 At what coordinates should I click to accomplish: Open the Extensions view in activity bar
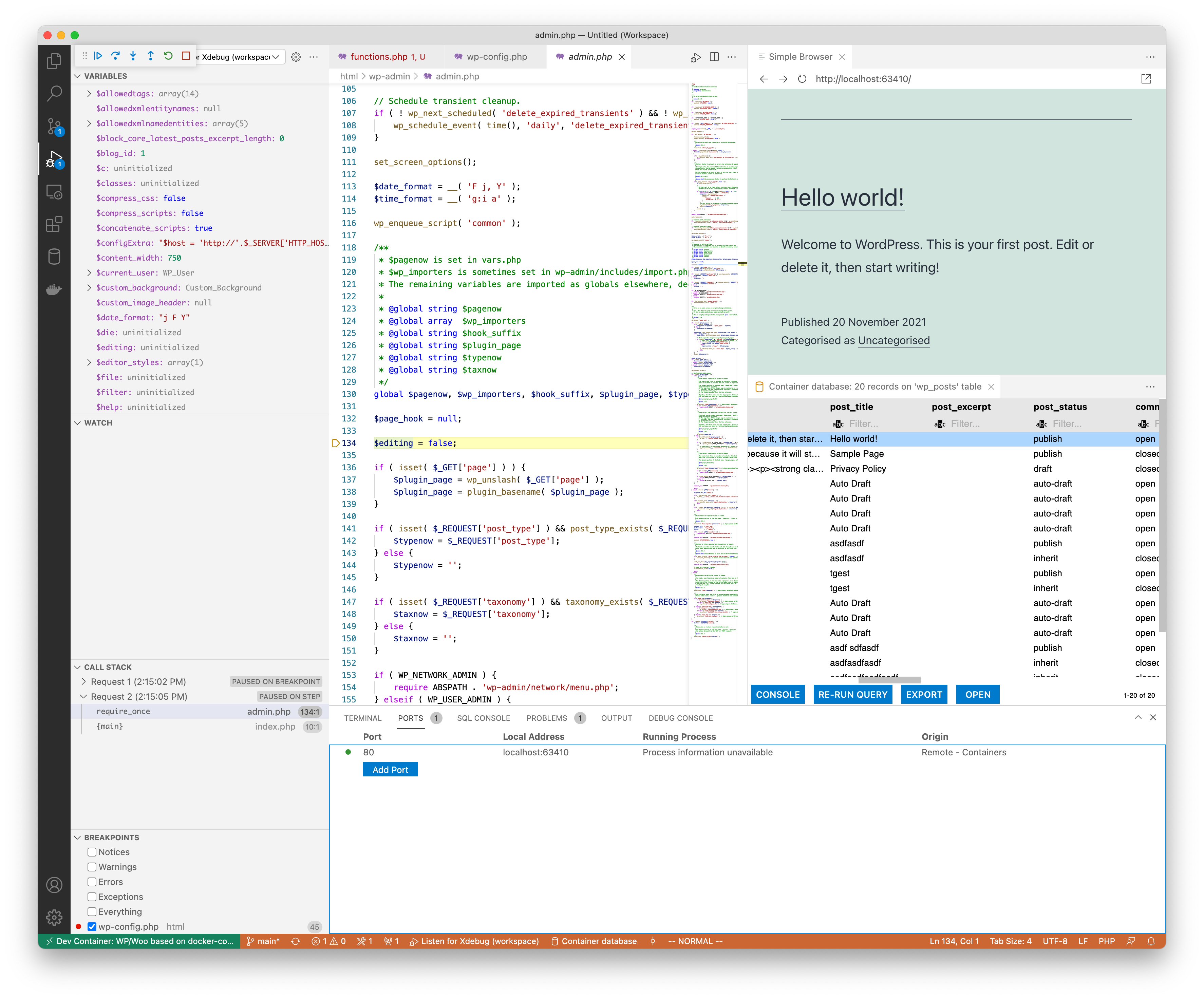coord(54,224)
